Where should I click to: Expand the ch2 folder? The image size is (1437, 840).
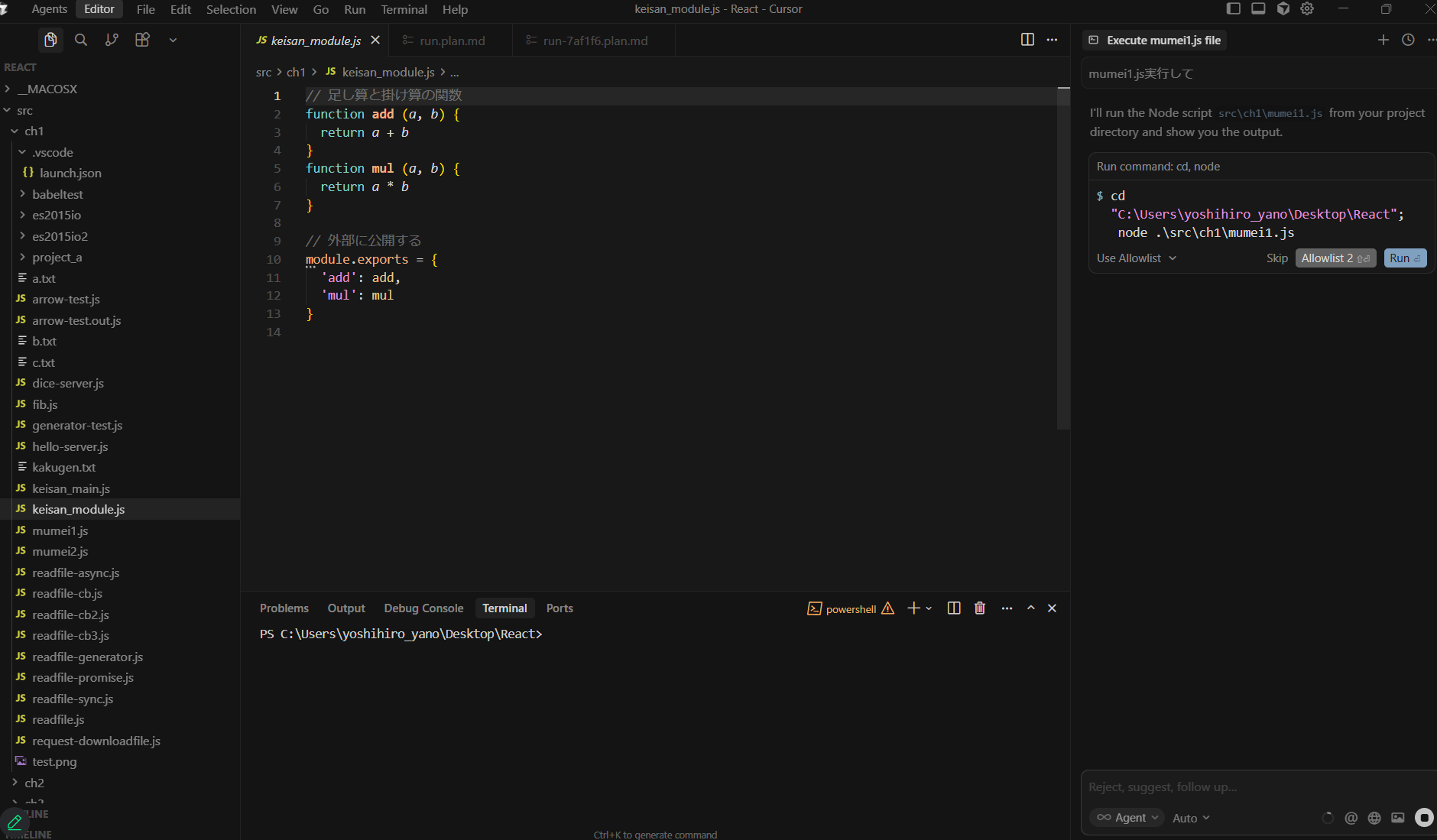coord(120,783)
